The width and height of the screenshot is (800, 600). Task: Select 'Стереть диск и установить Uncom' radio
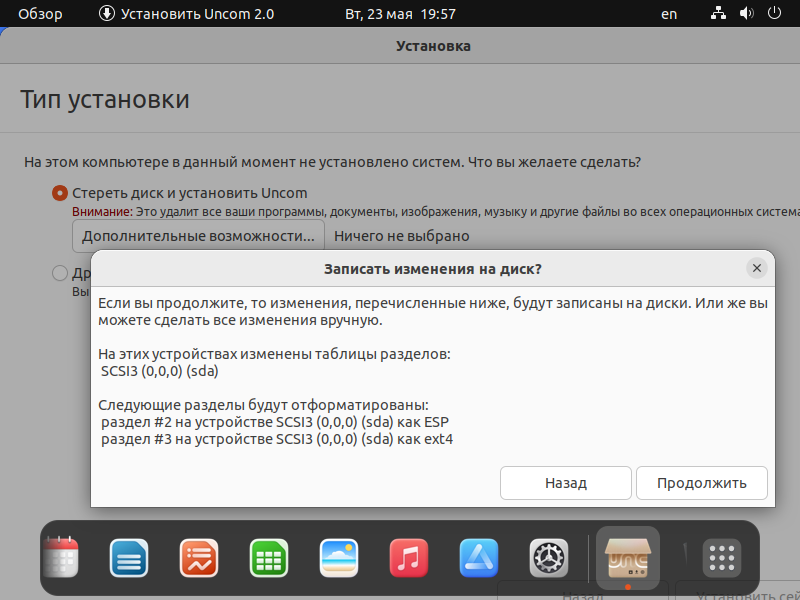click(60, 193)
